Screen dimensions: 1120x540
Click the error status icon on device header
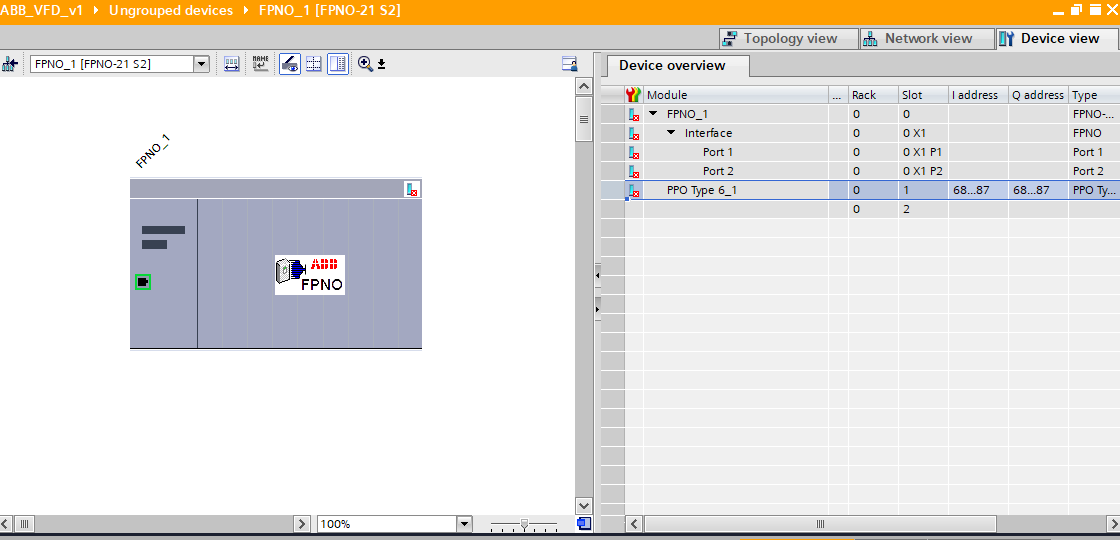(x=412, y=189)
